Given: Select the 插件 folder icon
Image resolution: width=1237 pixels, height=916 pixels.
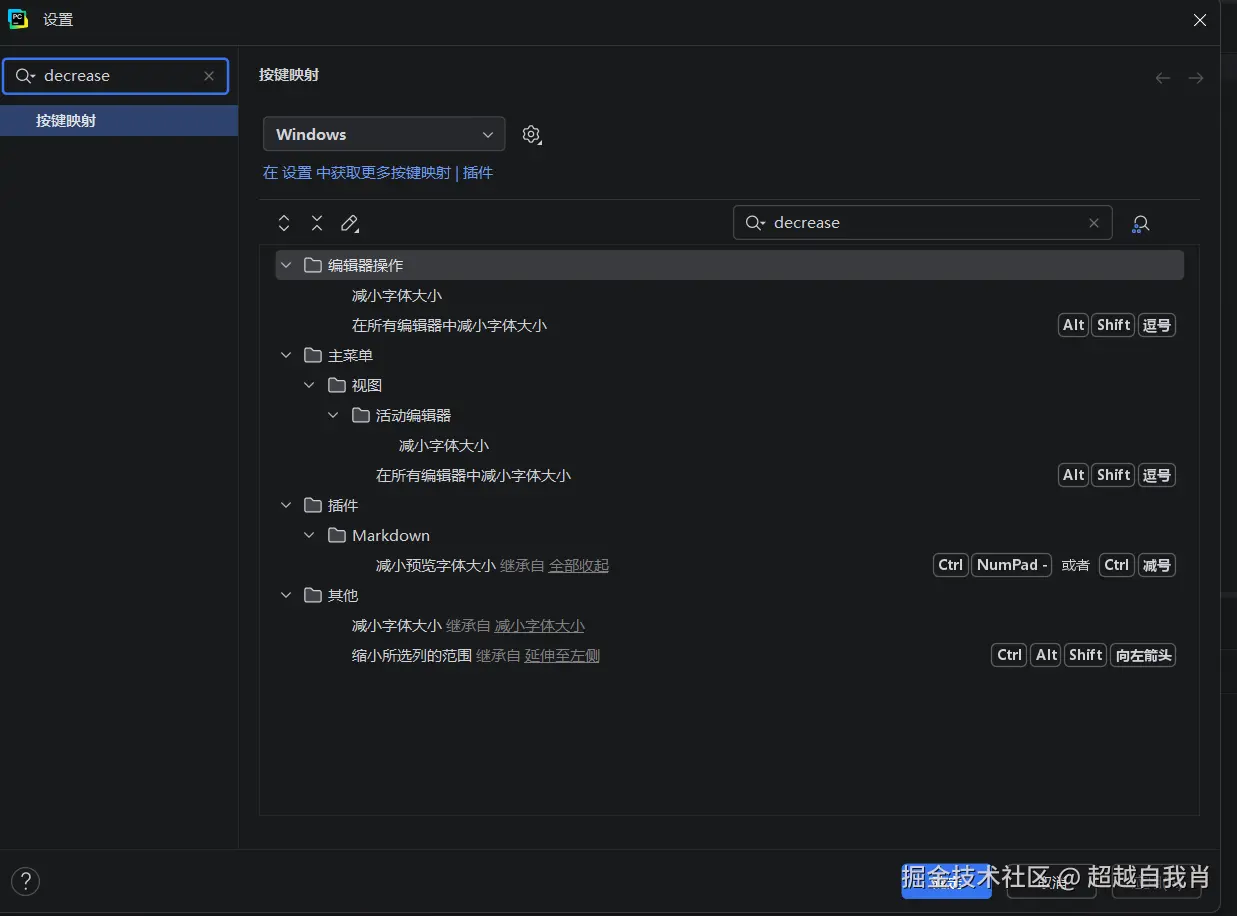Looking at the screenshot, I should (313, 505).
